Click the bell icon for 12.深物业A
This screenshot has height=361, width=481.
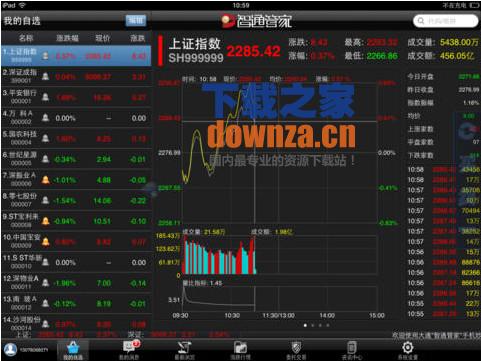point(46,283)
